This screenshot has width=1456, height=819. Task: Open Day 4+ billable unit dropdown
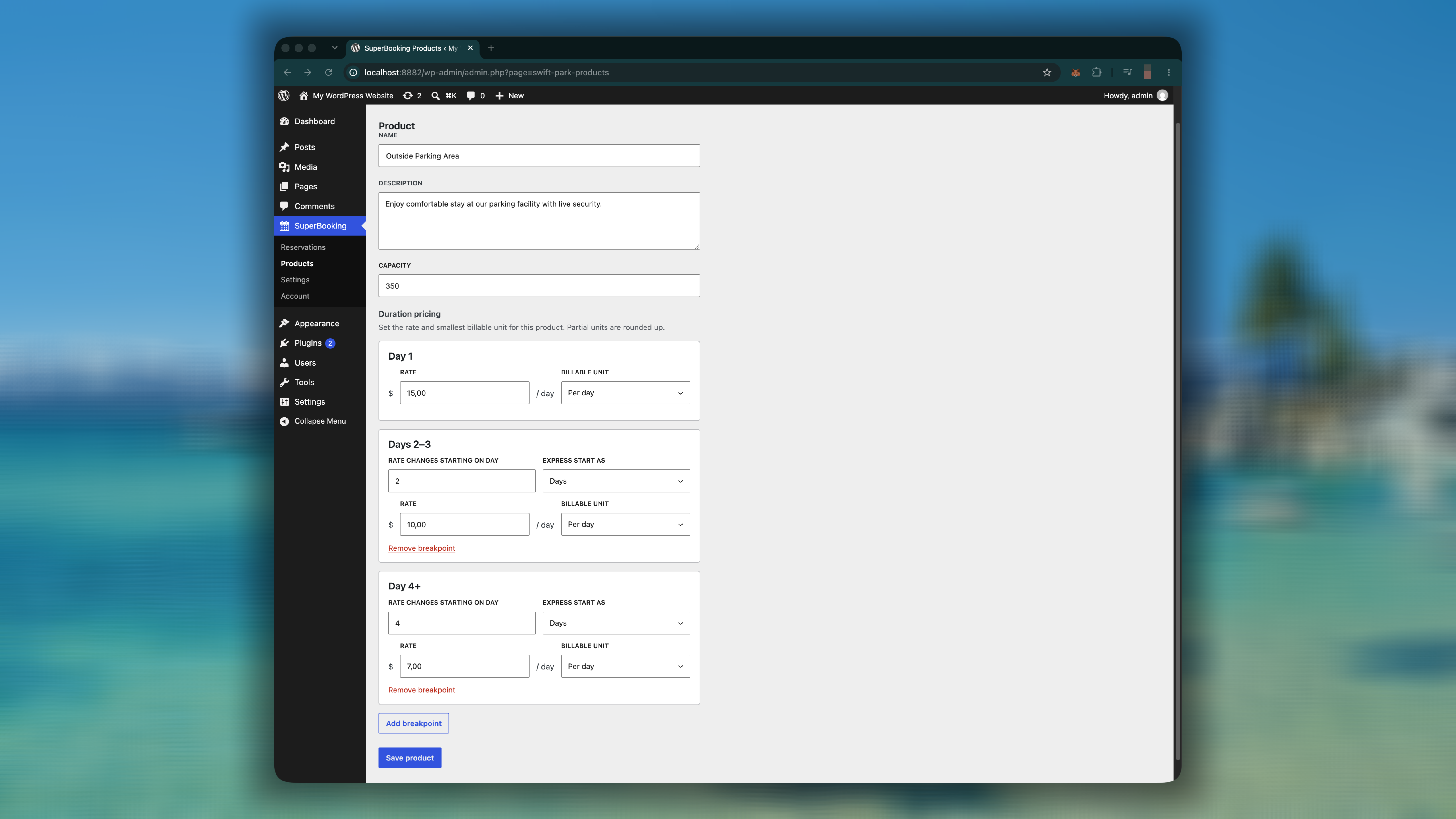tap(625, 667)
